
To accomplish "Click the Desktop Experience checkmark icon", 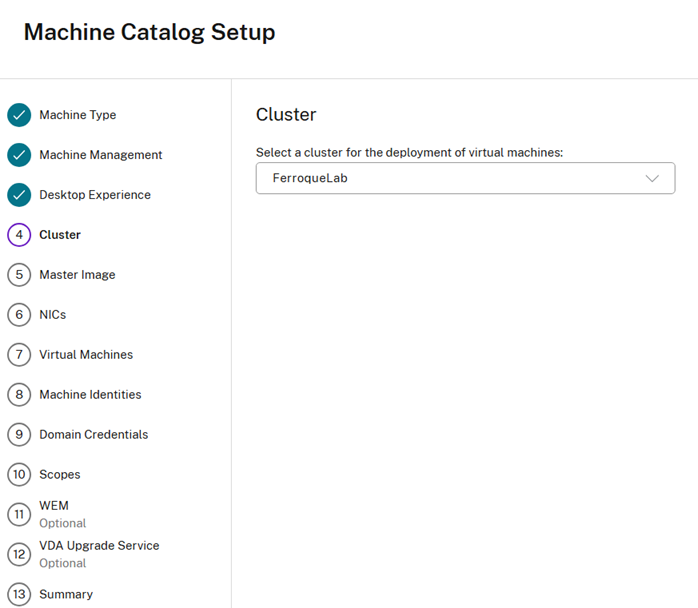I will 19,195.
